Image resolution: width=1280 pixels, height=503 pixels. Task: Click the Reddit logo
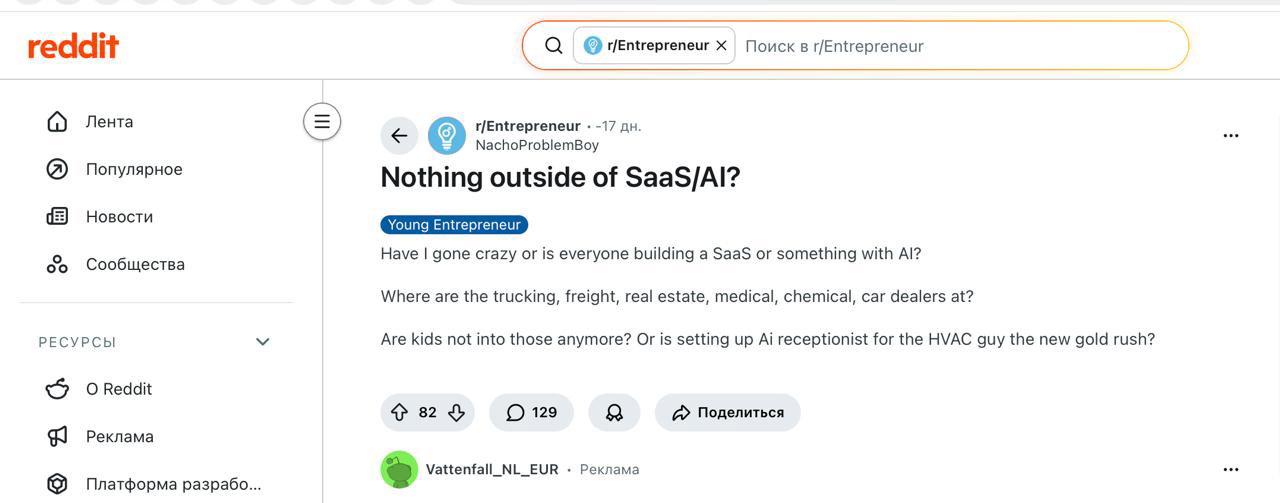[73, 46]
